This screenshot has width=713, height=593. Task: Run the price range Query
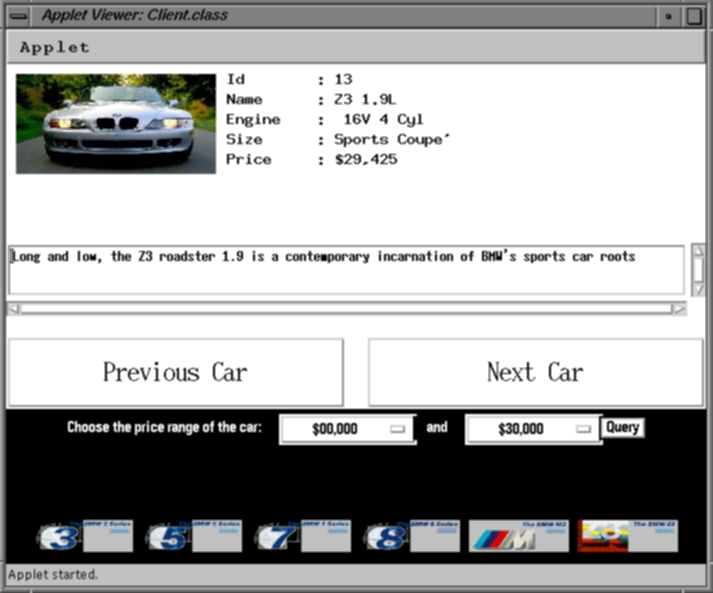coord(623,428)
